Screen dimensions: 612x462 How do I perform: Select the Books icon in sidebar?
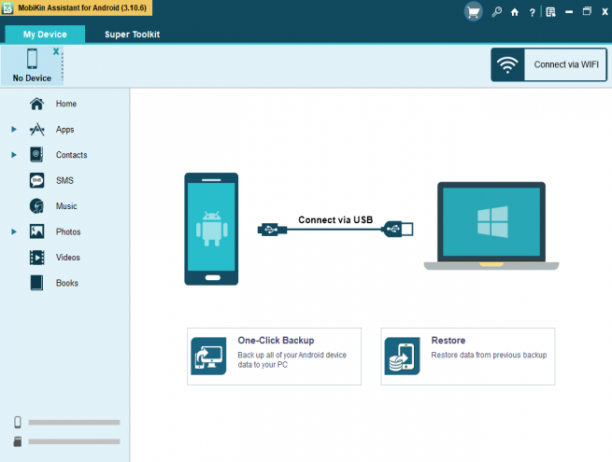pos(37,283)
